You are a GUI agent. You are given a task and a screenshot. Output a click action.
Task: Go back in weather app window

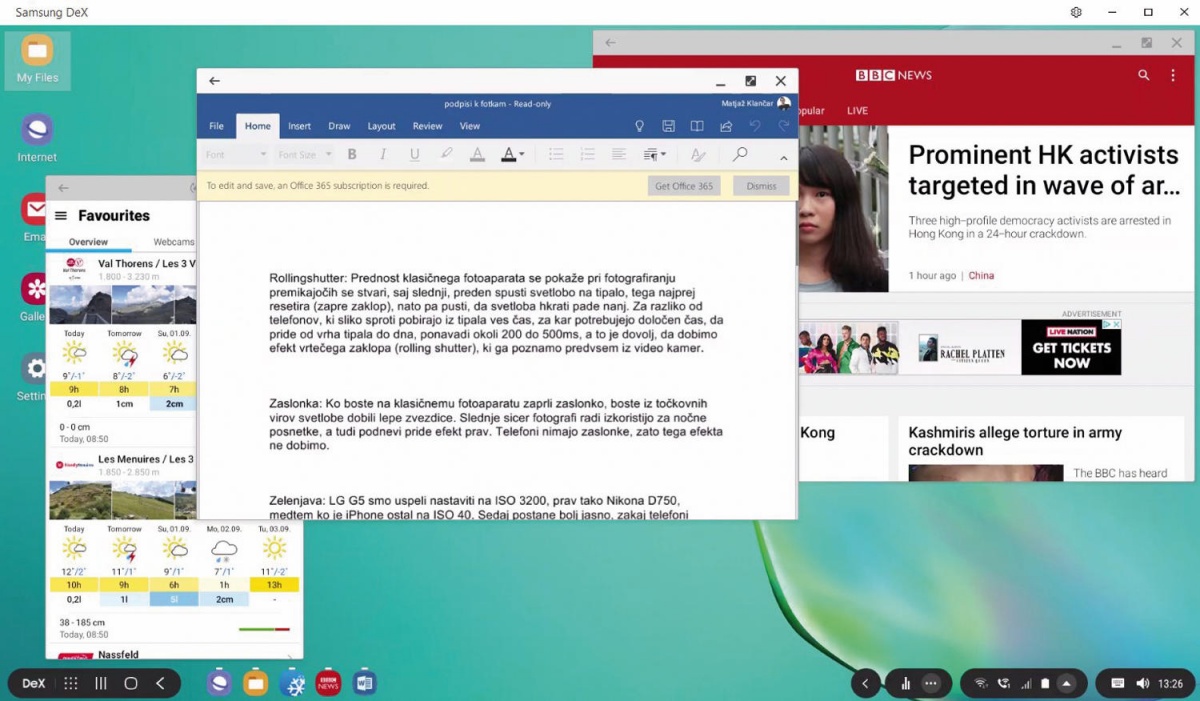(63, 188)
